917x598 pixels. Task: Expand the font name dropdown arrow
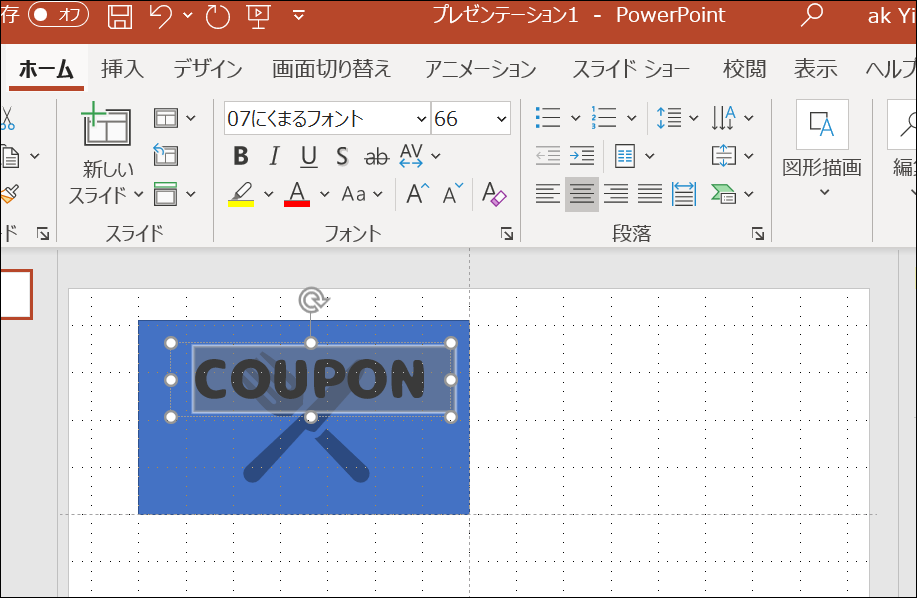pyautogui.click(x=421, y=119)
